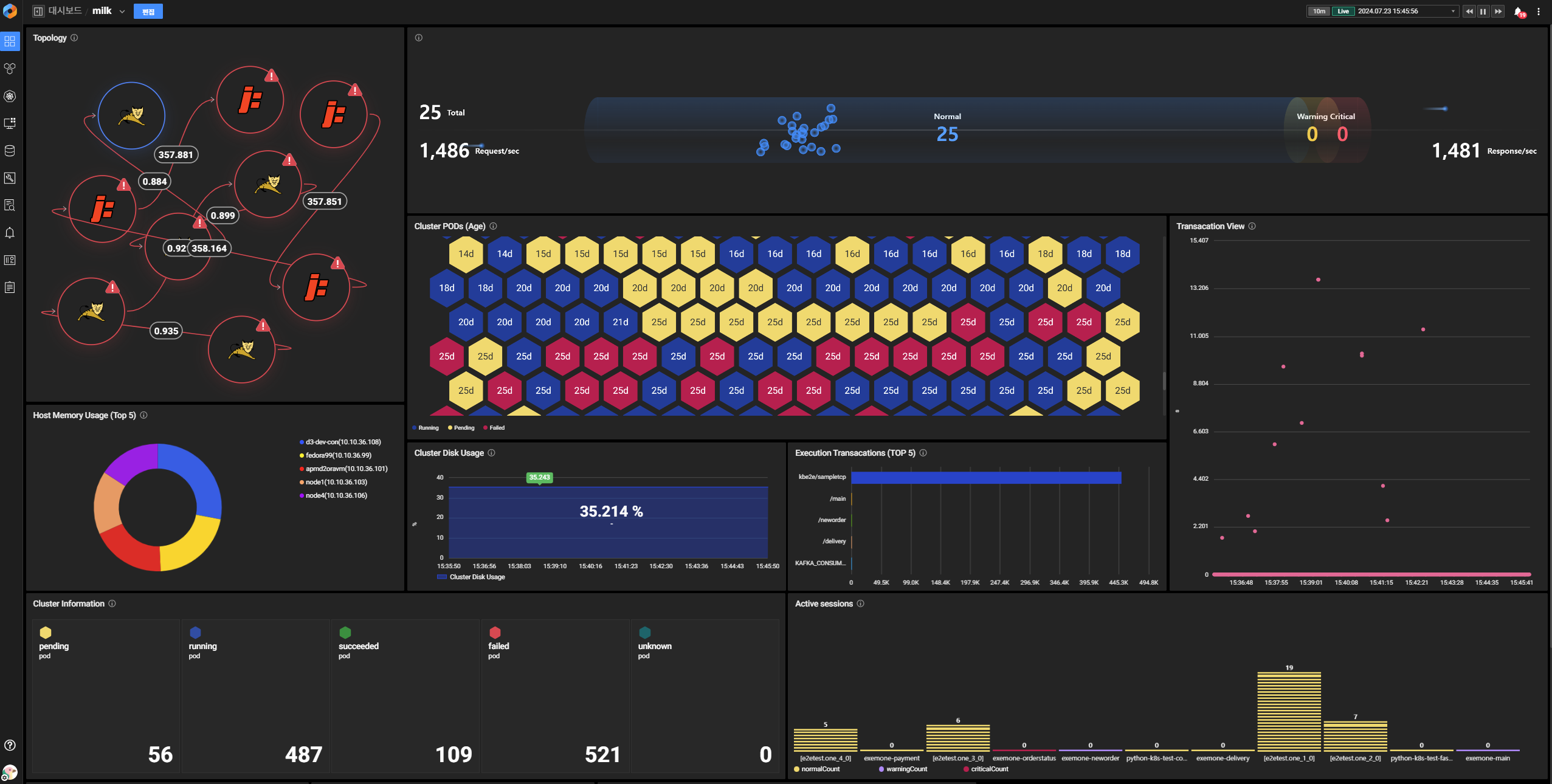
Task: Open the 10m time range selector
Action: pos(1319,12)
